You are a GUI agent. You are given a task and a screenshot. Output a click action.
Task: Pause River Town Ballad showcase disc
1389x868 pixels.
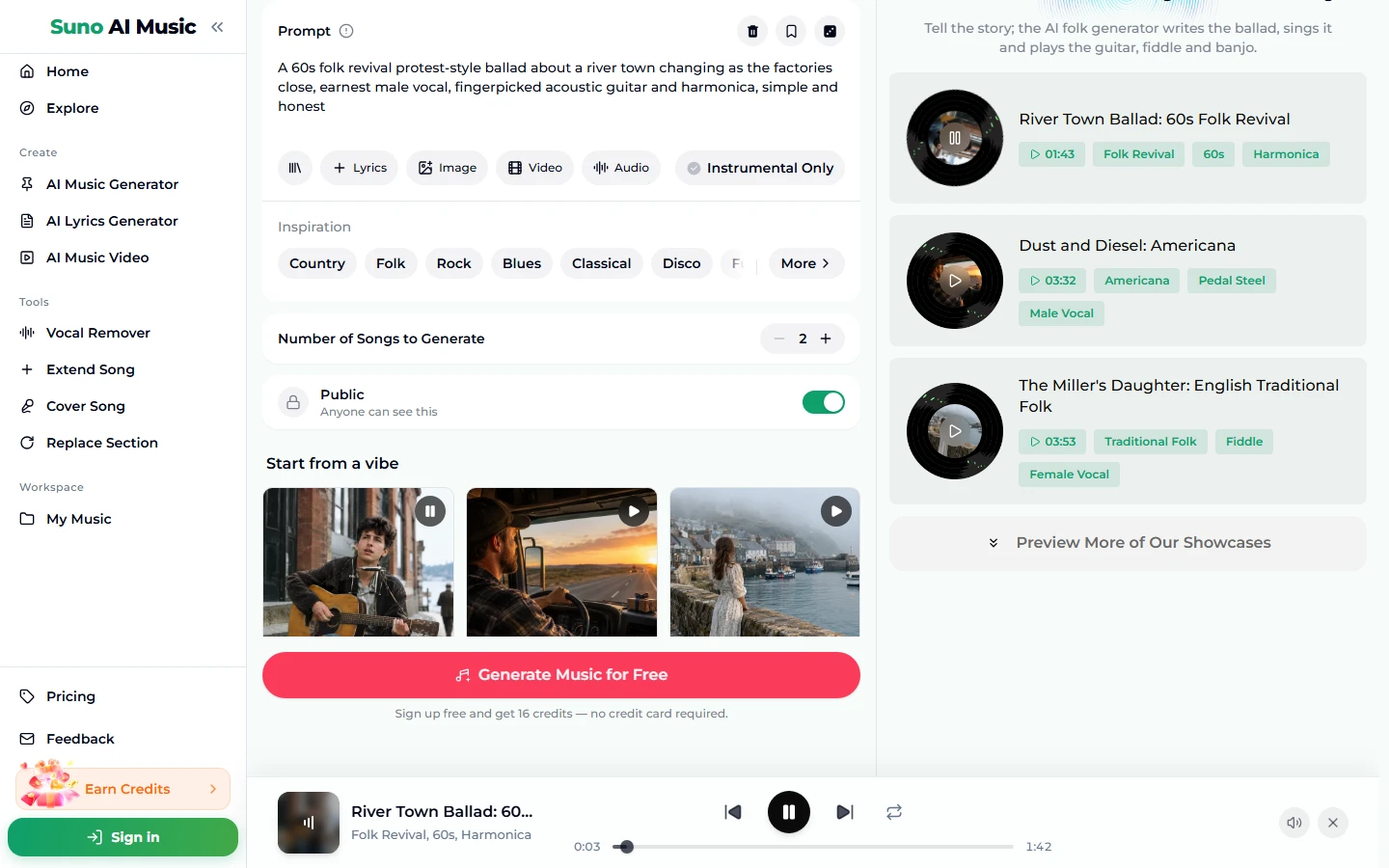[955, 138]
